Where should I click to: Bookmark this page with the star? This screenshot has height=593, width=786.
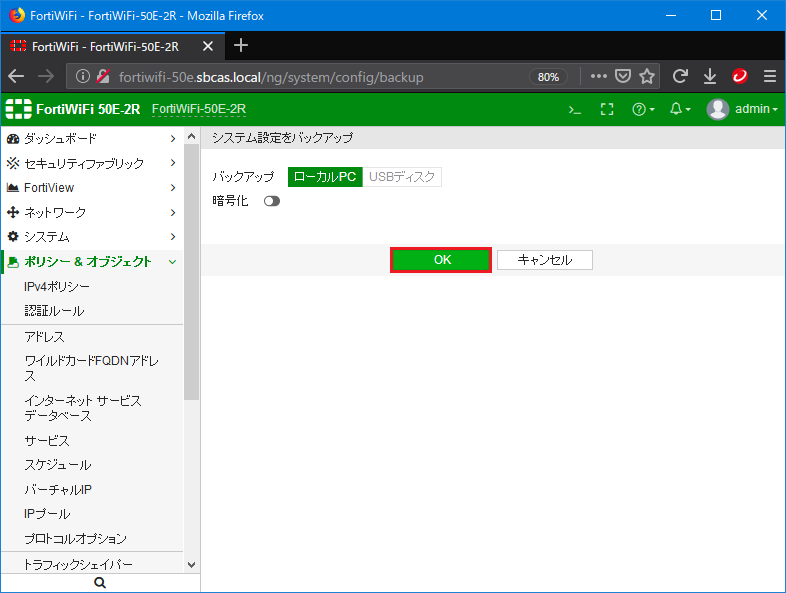(x=647, y=77)
